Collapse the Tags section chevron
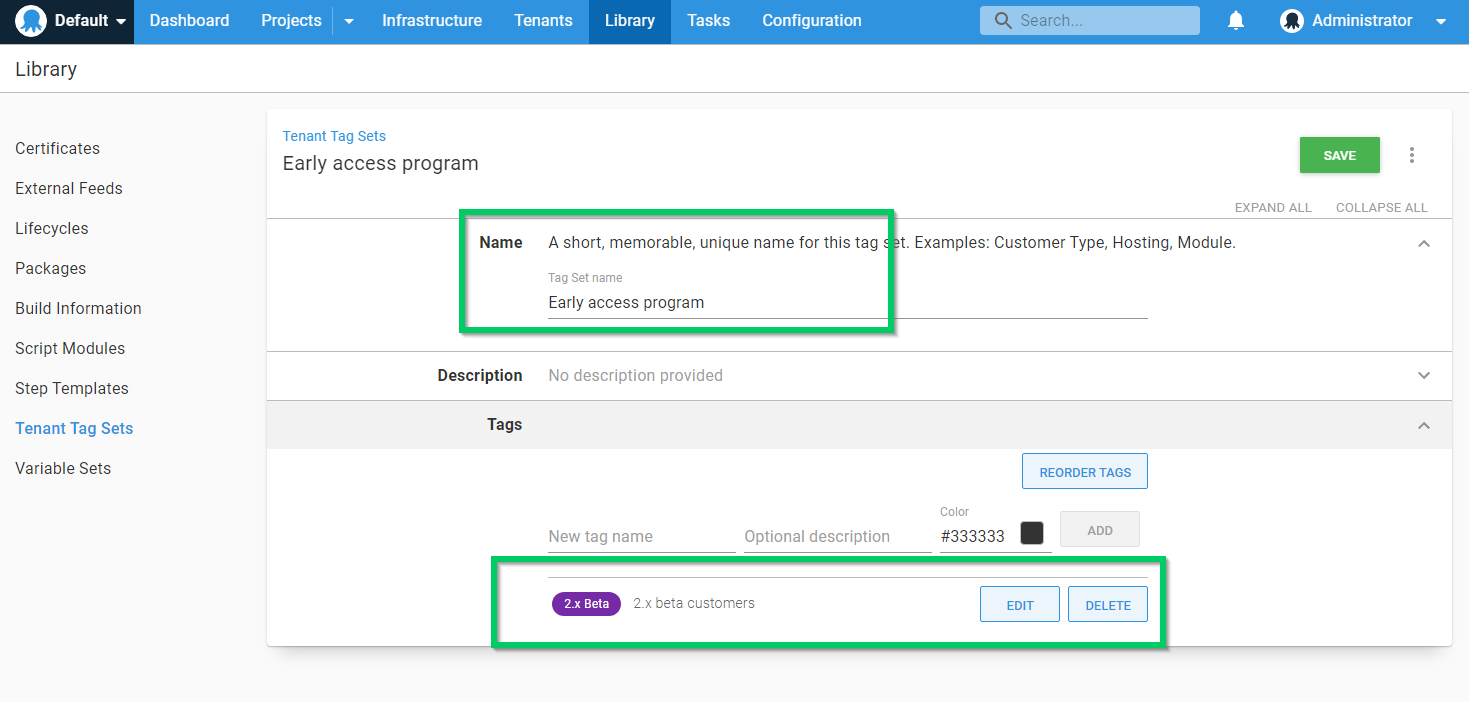 coord(1424,426)
